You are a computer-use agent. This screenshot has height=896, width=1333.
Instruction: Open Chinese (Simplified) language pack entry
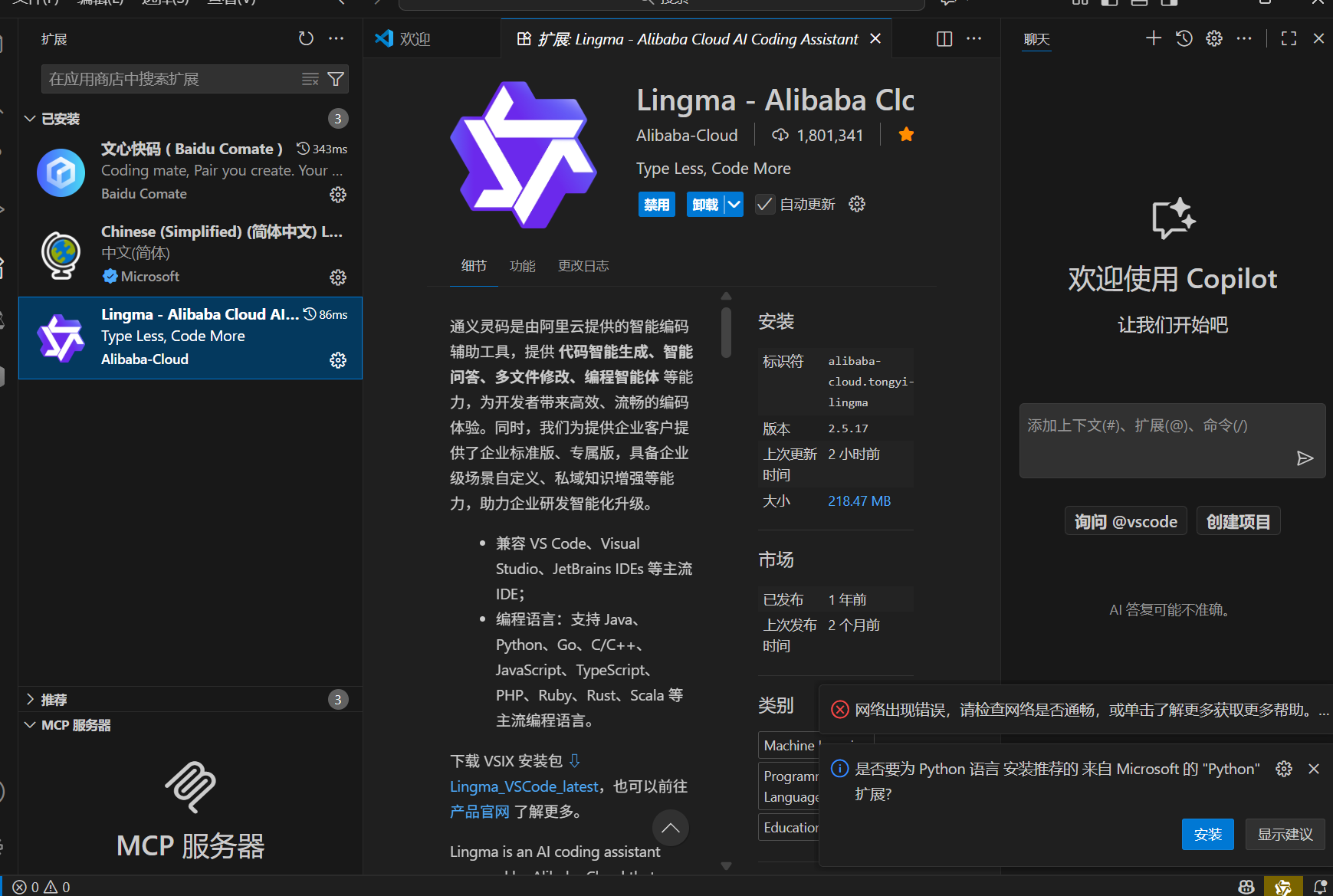pyautogui.click(x=191, y=255)
